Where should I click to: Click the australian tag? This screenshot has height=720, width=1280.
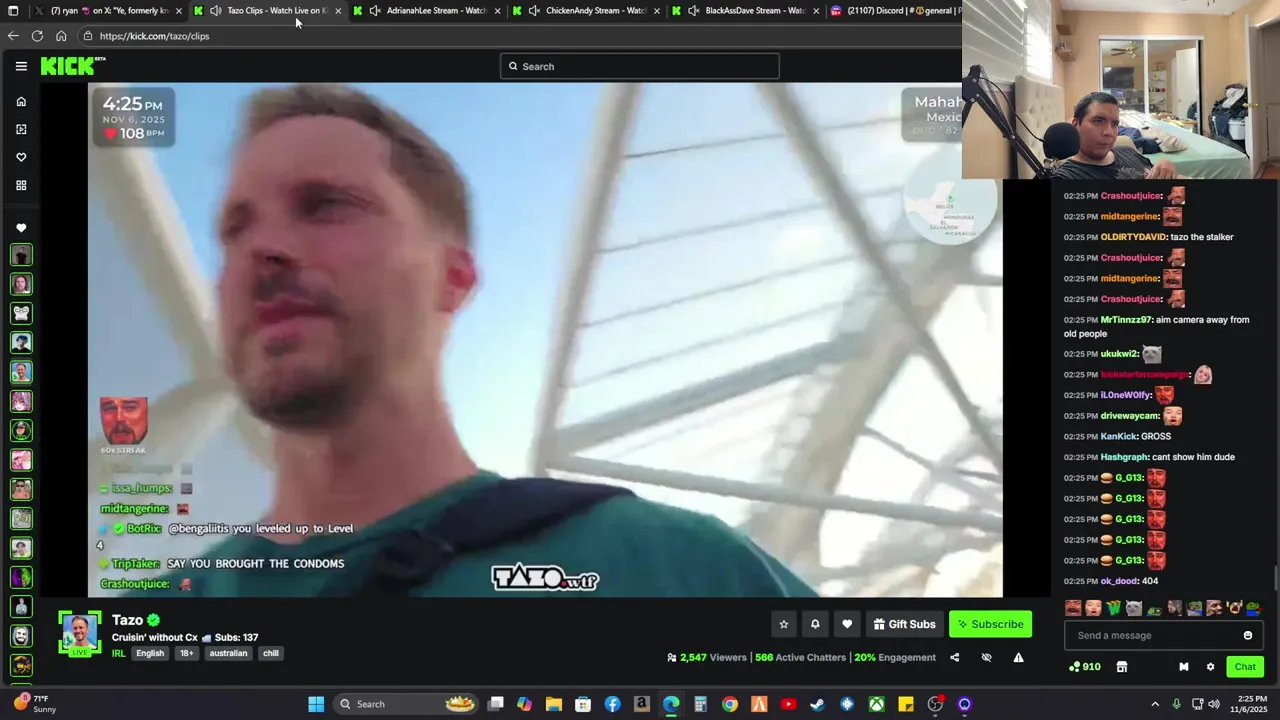(x=228, y=653)
